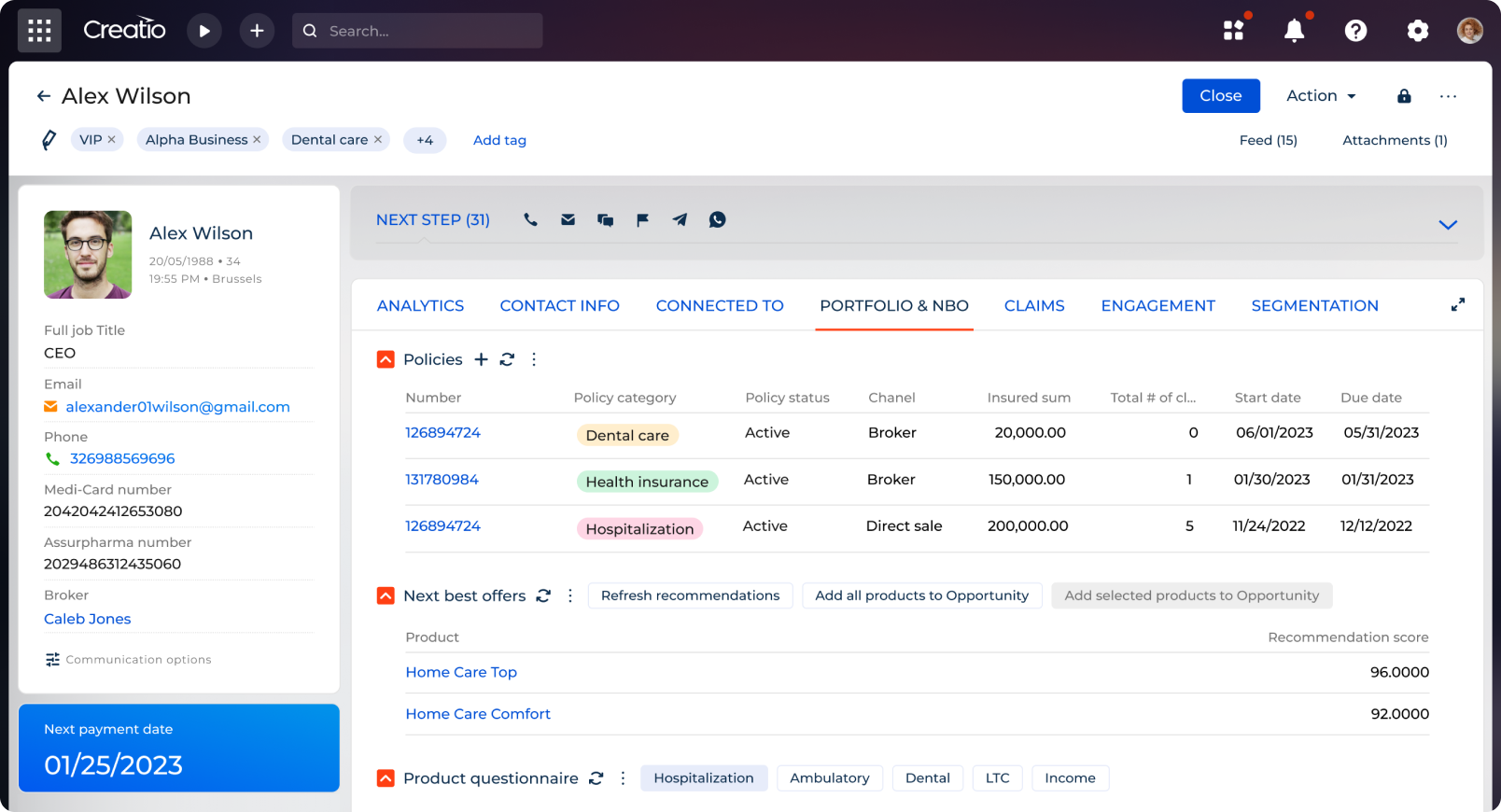This screenshot has height=812, width=1501.
Task: Click the Refresh recommendations button
Action: coord(690,595)
